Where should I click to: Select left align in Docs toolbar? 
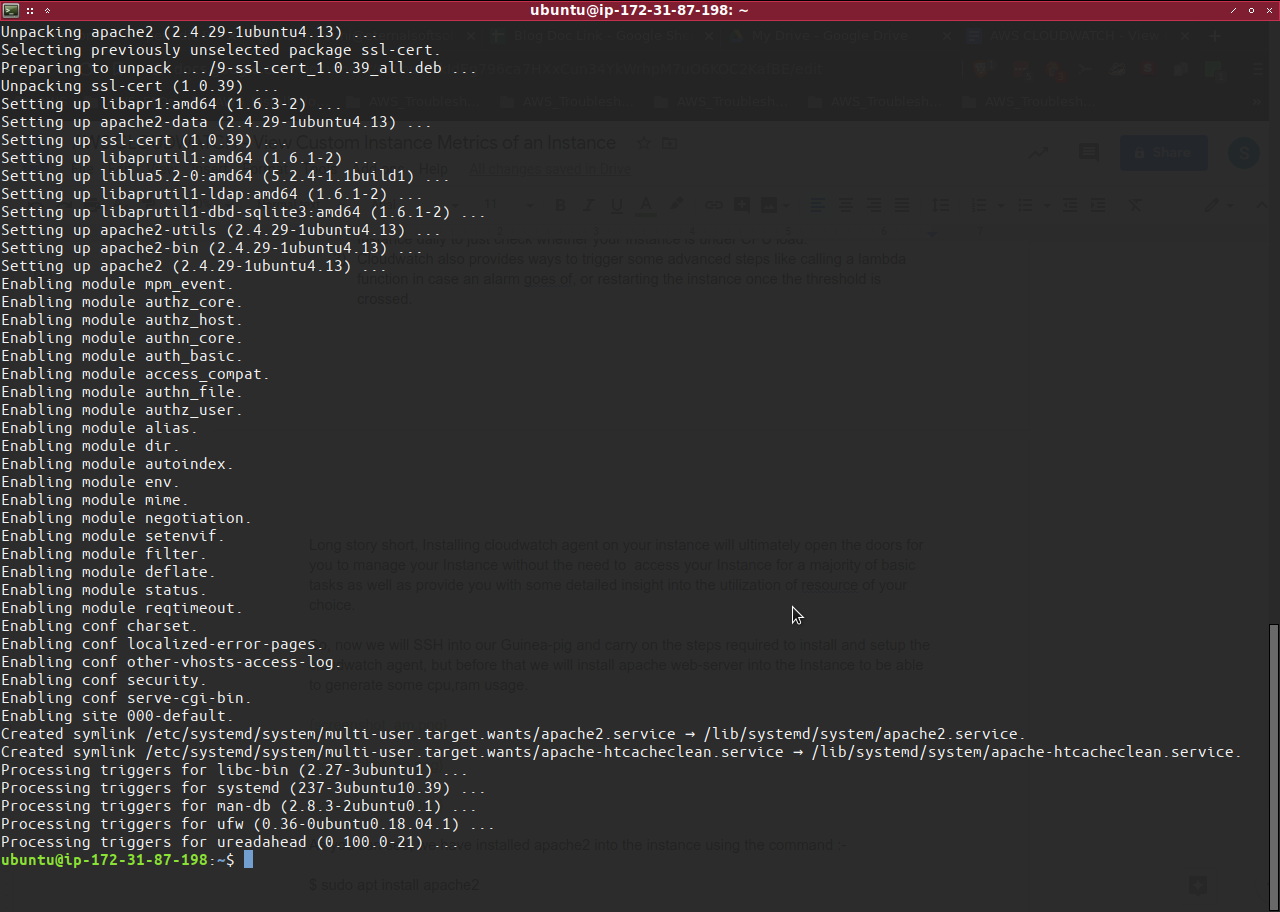point(818,205)
